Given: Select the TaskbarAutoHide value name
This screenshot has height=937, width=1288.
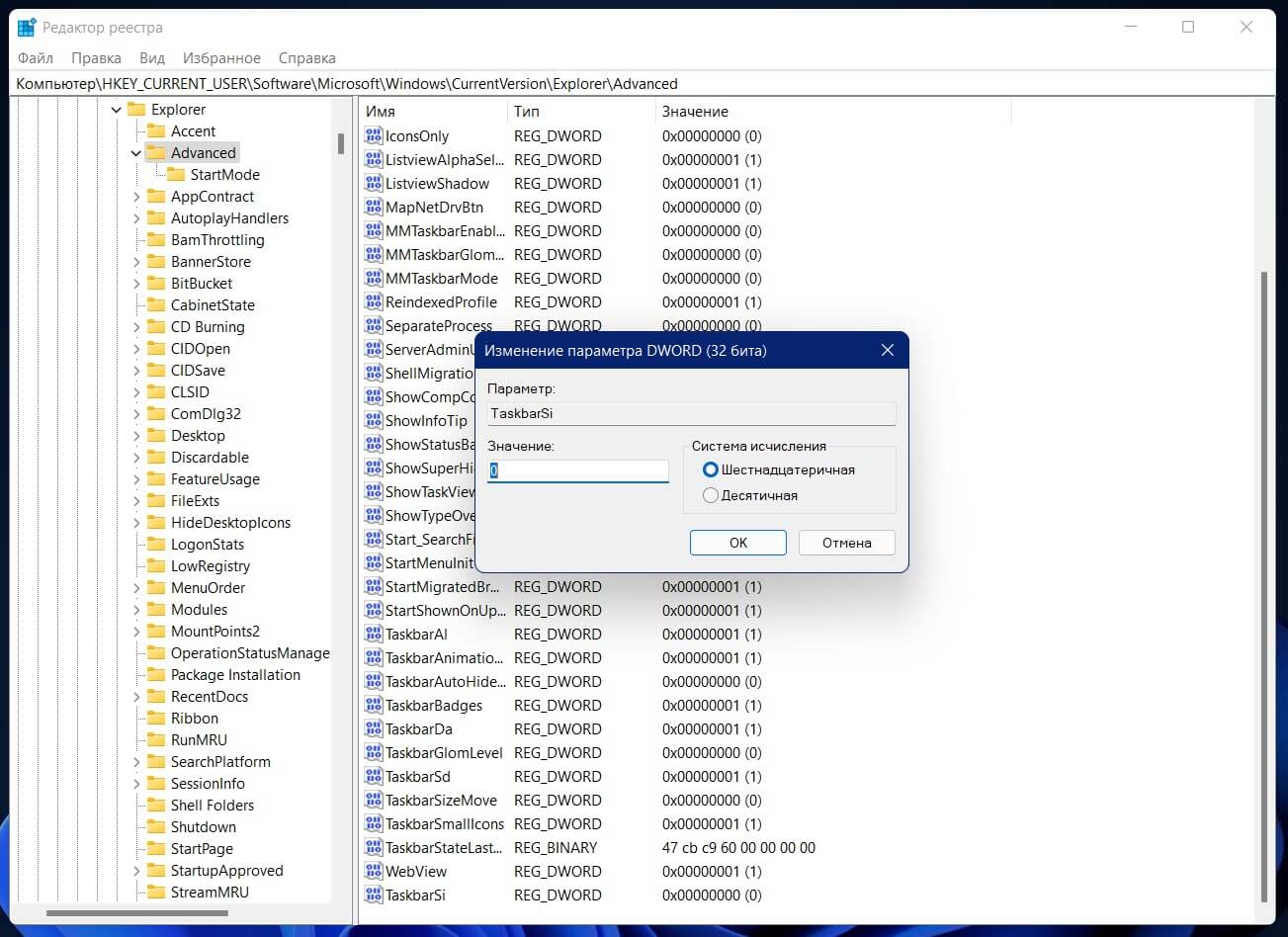Looking at the screenshot, I should 445,681.
